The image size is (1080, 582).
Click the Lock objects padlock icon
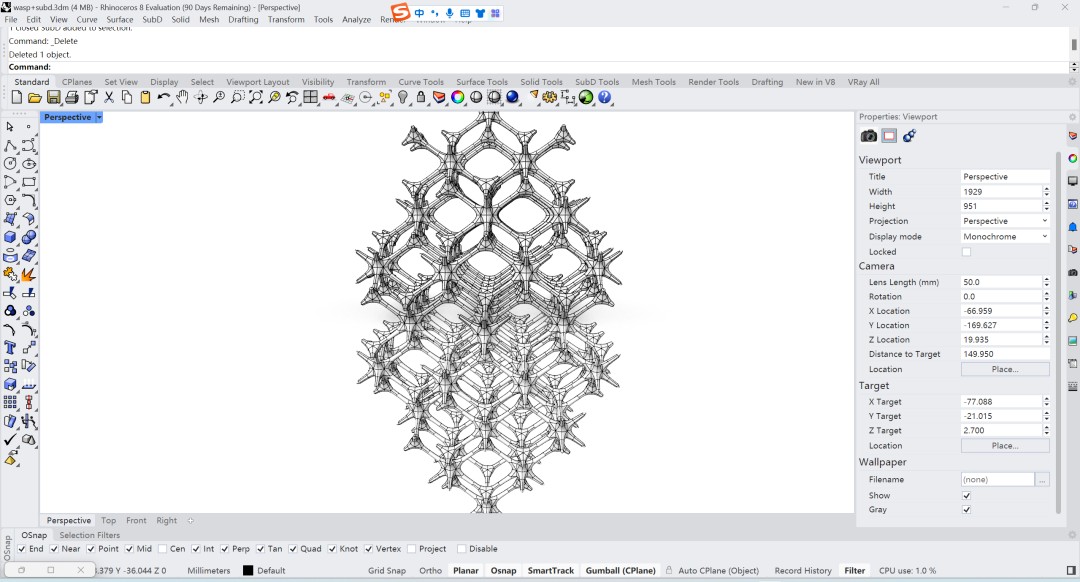point(421,98)
